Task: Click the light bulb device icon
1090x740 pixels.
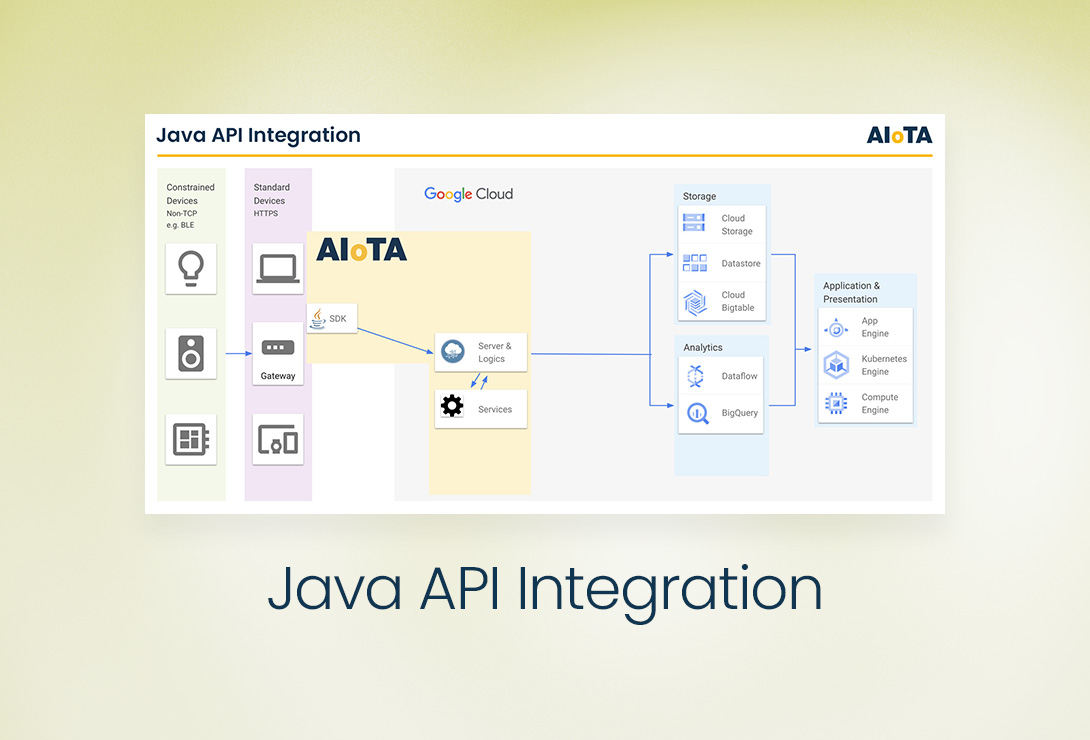Action: coord(190,268)
